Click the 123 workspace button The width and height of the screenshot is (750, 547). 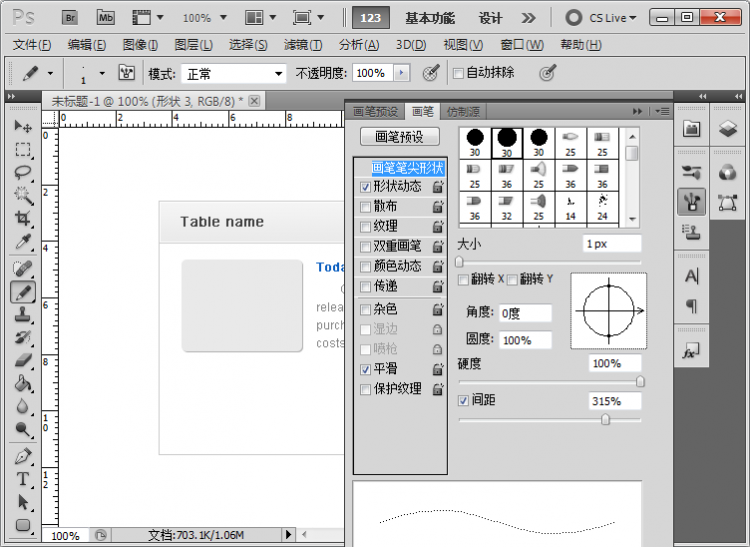coord(371,18)
